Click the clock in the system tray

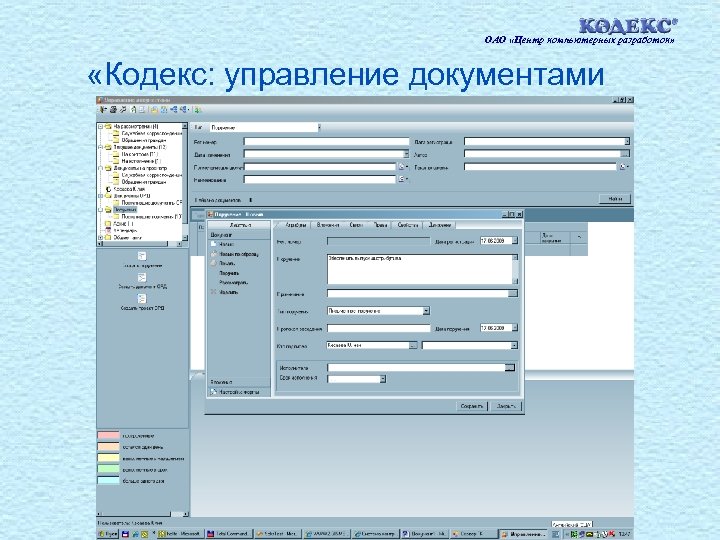[x=624, y=534]
